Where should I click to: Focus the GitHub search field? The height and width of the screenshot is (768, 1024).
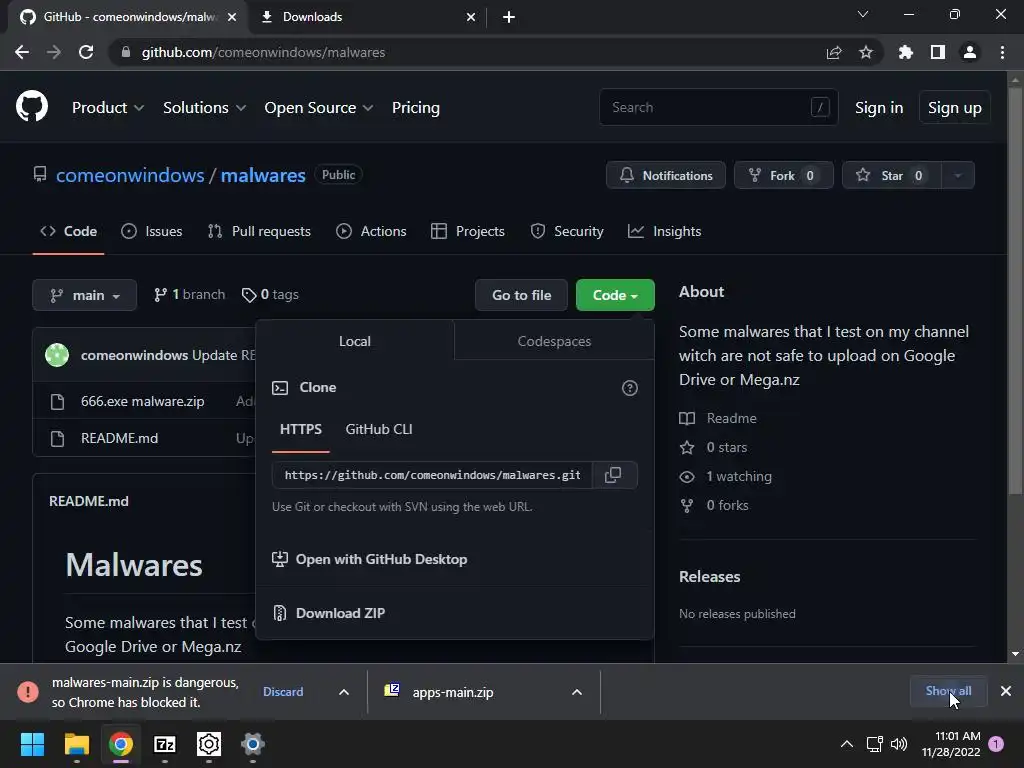(718, 107)
